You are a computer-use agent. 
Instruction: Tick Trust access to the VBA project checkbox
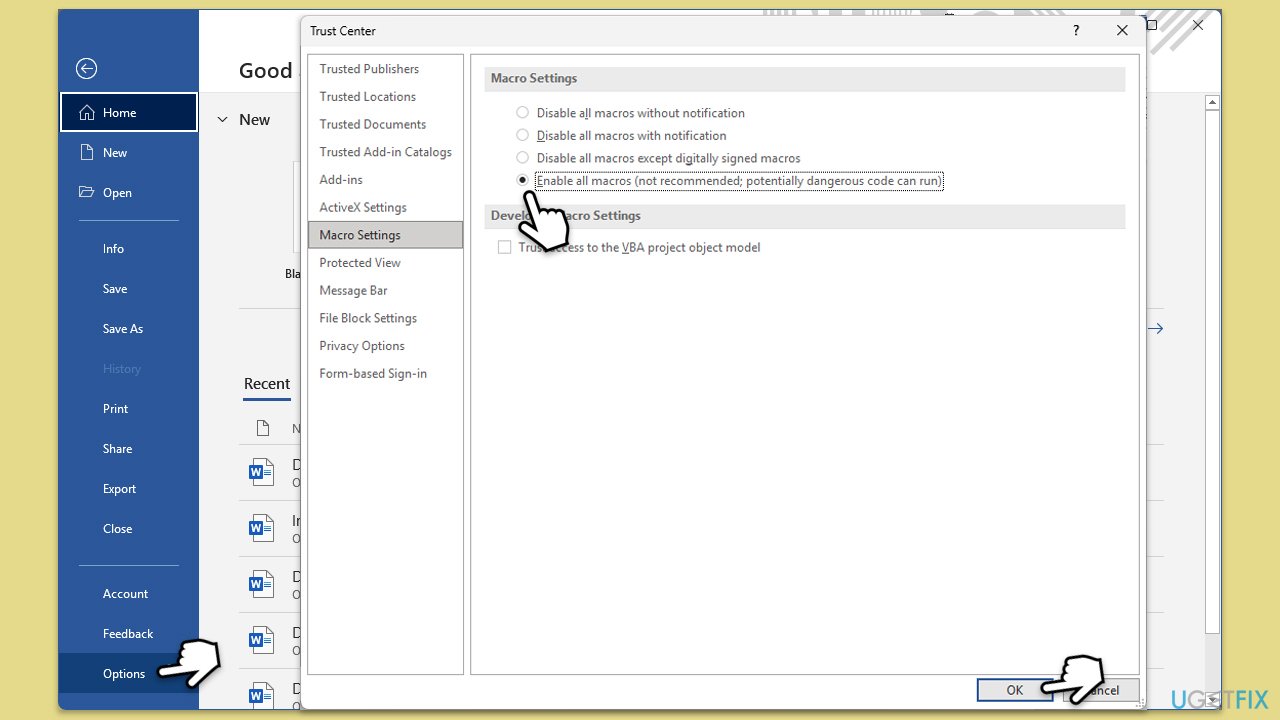[505, 247]
